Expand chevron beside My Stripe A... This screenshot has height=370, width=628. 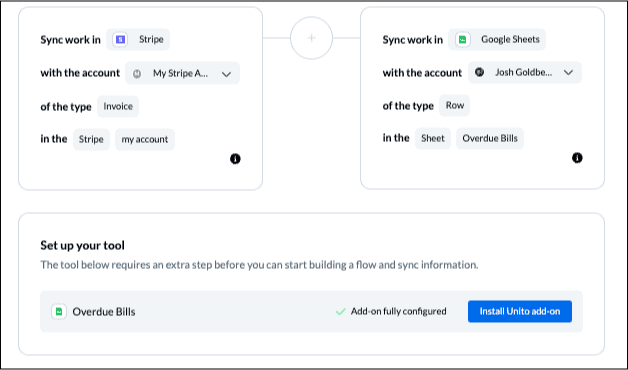227,74
